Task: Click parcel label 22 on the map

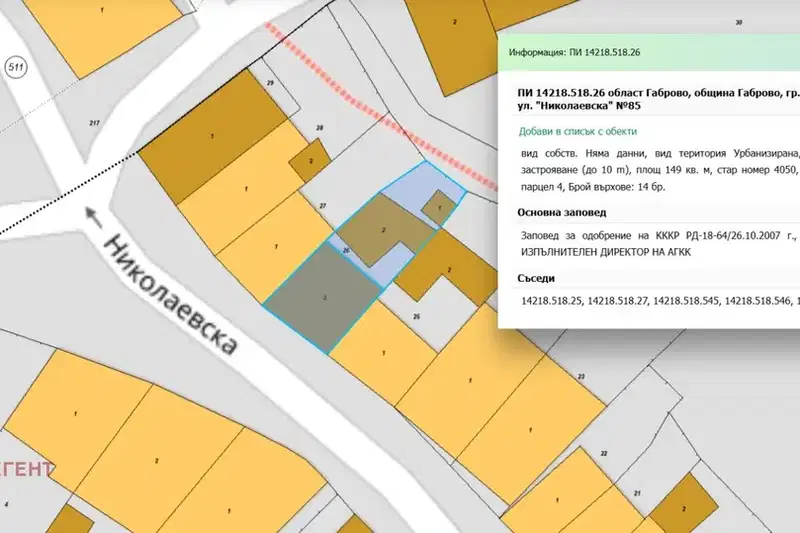Action: pos(604,453)
